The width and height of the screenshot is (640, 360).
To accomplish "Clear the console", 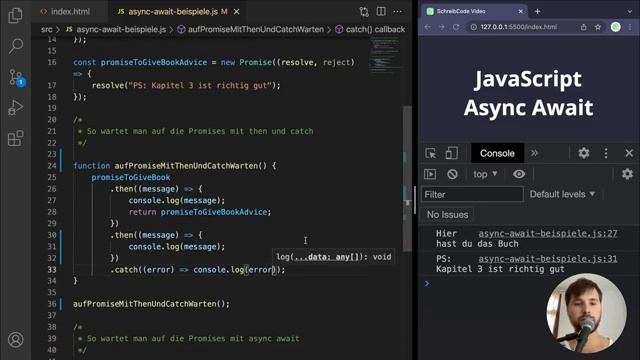I will pos(452,174).
